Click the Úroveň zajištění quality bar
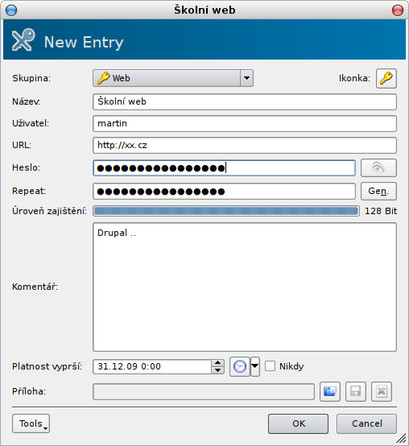The width and height of the screenshot is (409, 446). pyautogui.click(x=226, y=211)
